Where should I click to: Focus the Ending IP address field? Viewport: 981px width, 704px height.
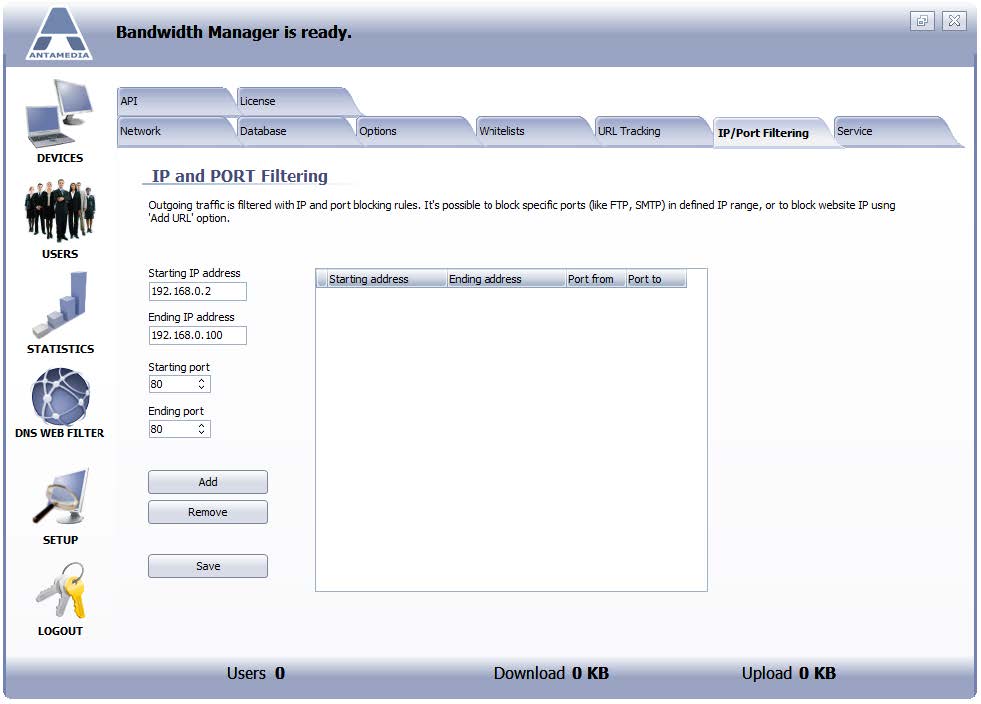tap(198, 335)
